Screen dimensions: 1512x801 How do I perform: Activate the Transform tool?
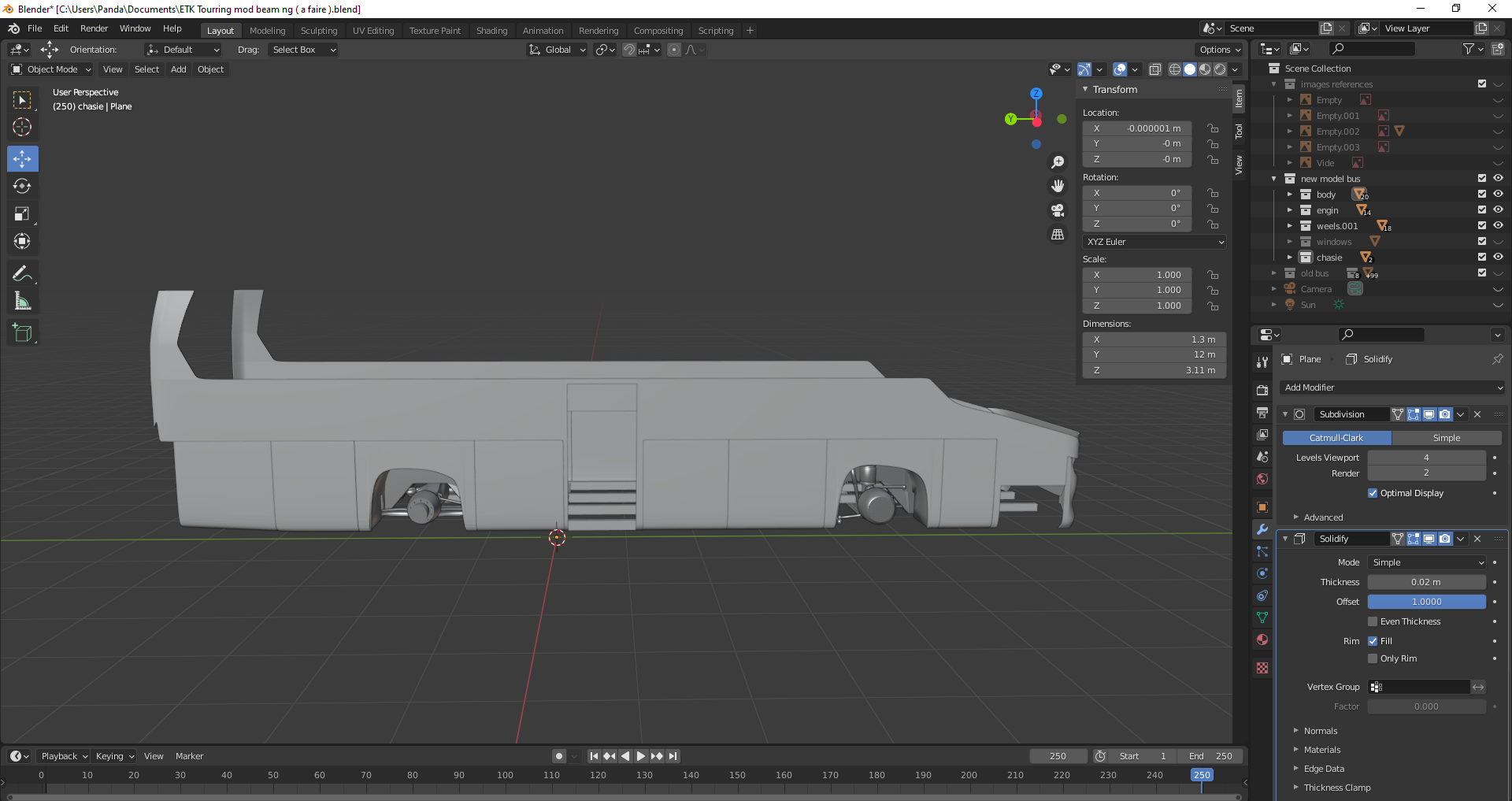[22, 241]
